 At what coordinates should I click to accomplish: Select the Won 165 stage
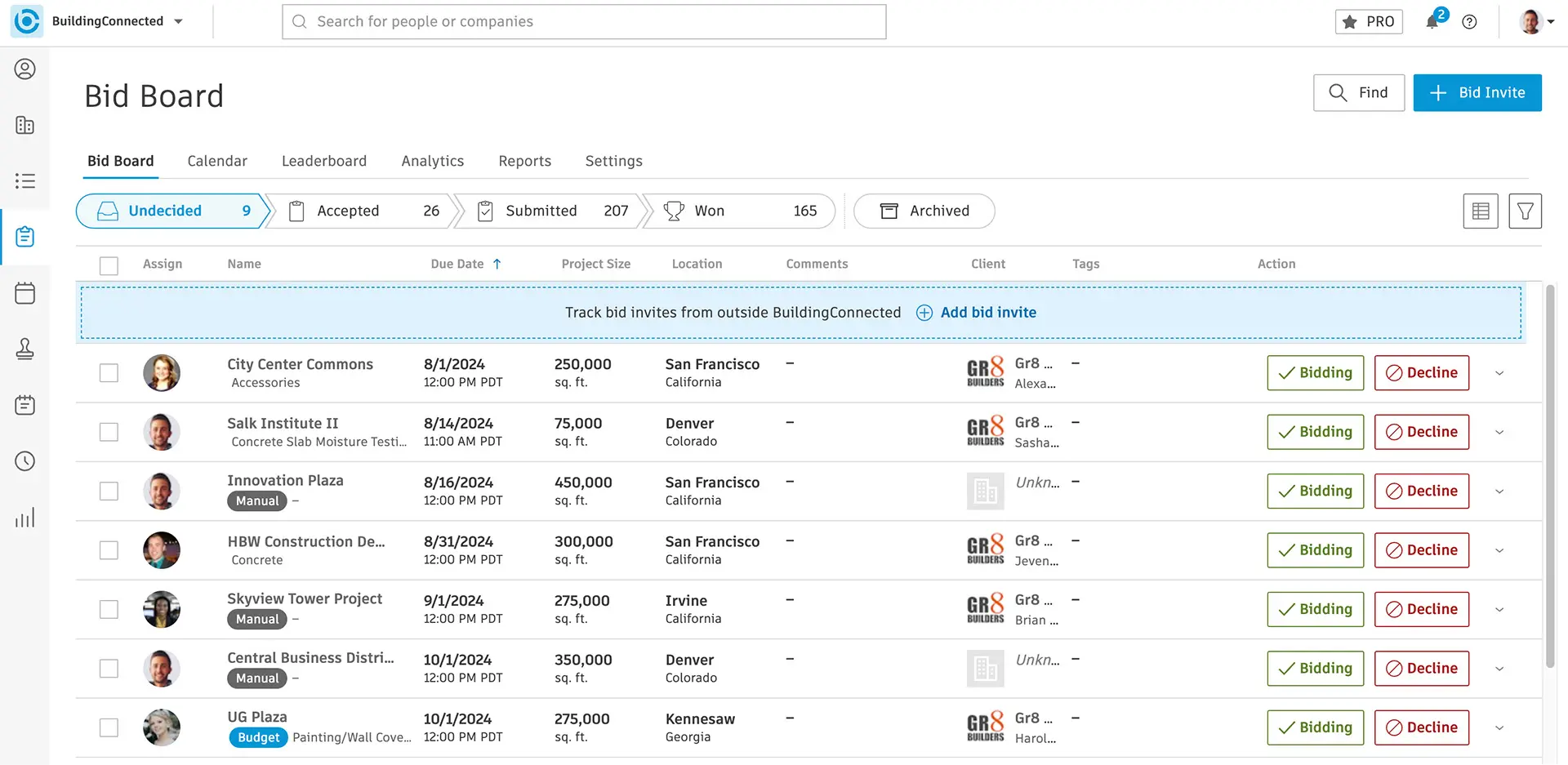[741, 211]
